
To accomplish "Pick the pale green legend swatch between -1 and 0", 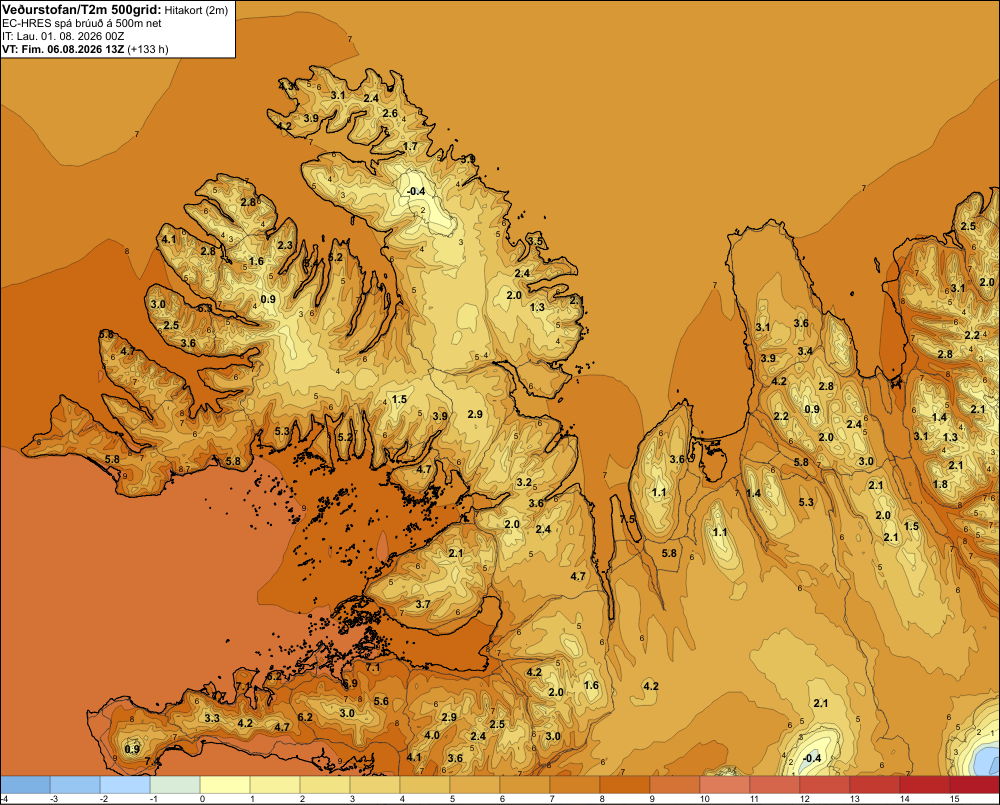I will 175,785.
